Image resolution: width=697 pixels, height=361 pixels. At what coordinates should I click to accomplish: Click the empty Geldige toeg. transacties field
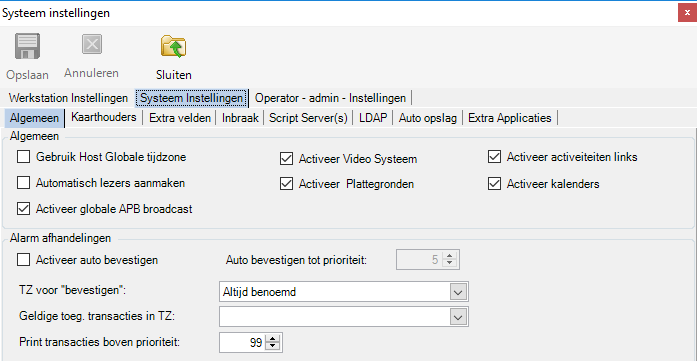click(334, 317)
